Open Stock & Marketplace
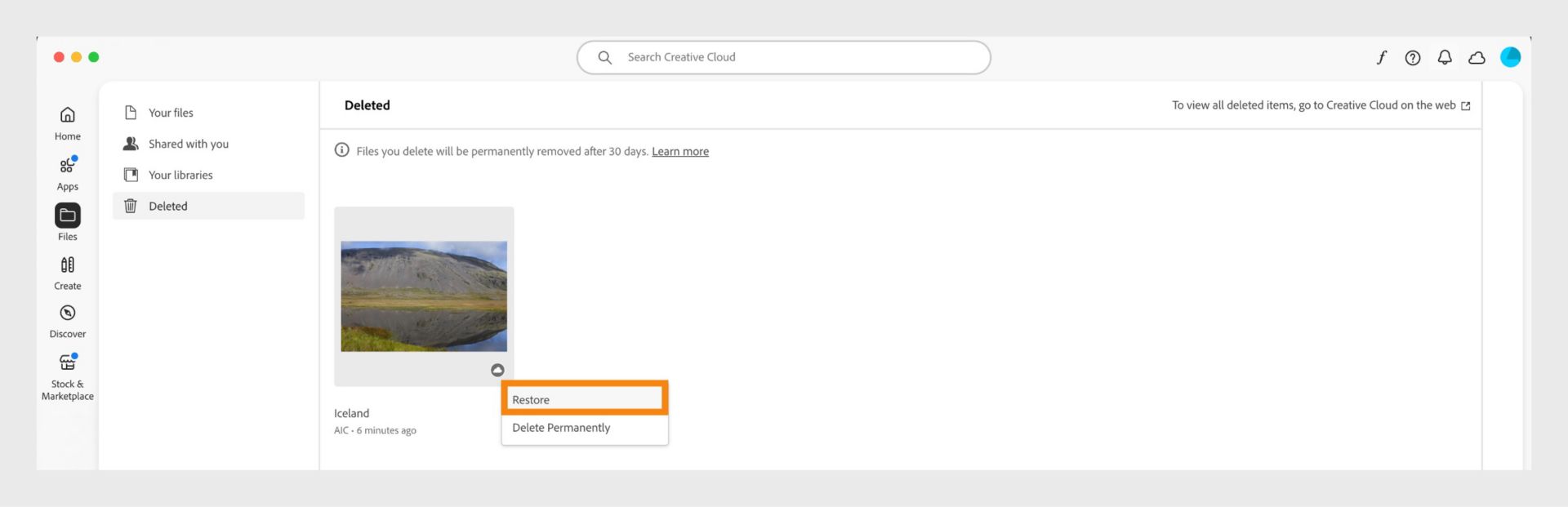The width and height of the screenshot is (1568, 507). coord(67,376)
